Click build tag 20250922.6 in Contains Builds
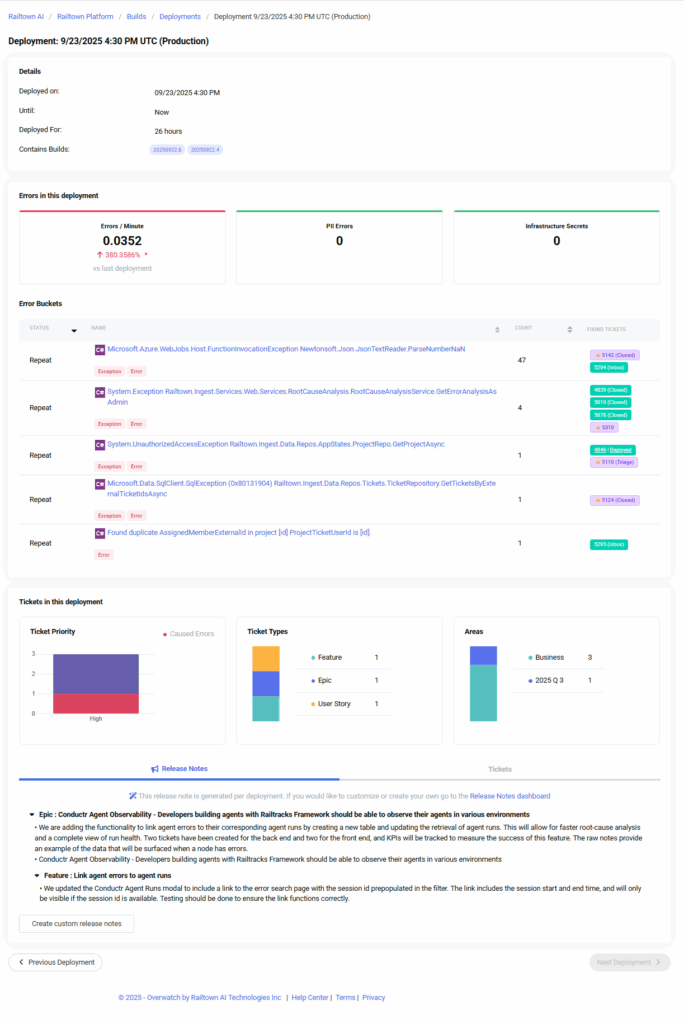Screen dimensions: 684x1024 166,149
